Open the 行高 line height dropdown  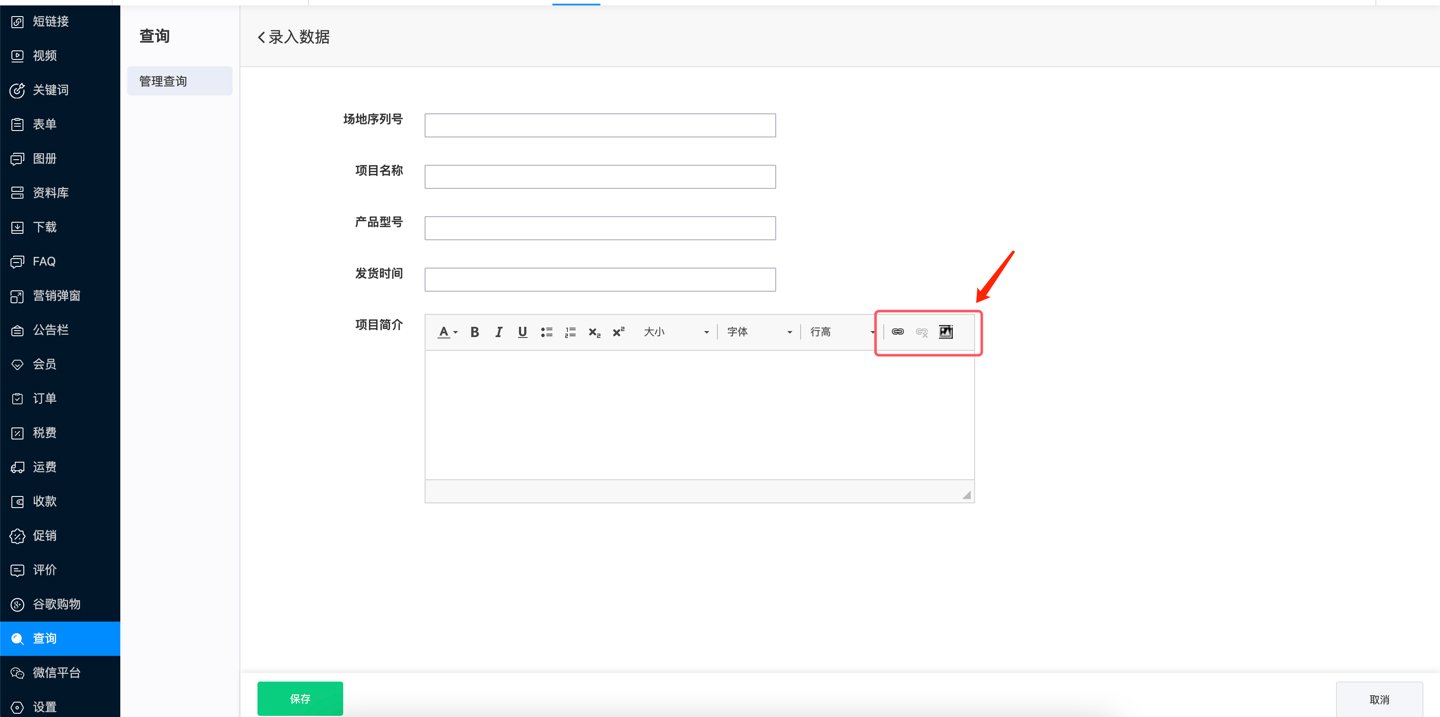pyautogui.click(x=842, y=332)
